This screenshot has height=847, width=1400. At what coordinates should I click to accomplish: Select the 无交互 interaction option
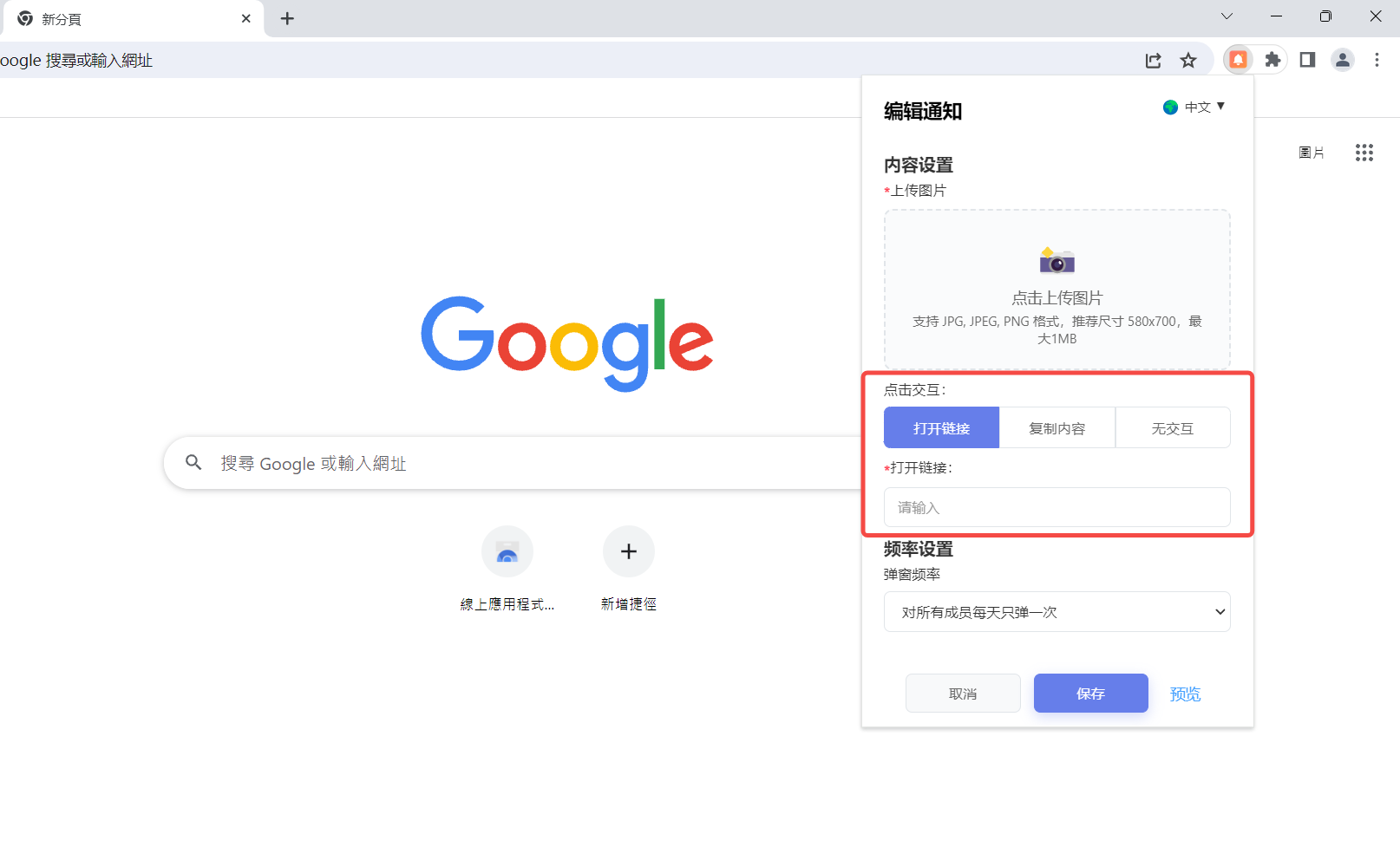click(x=1173, y=427)
